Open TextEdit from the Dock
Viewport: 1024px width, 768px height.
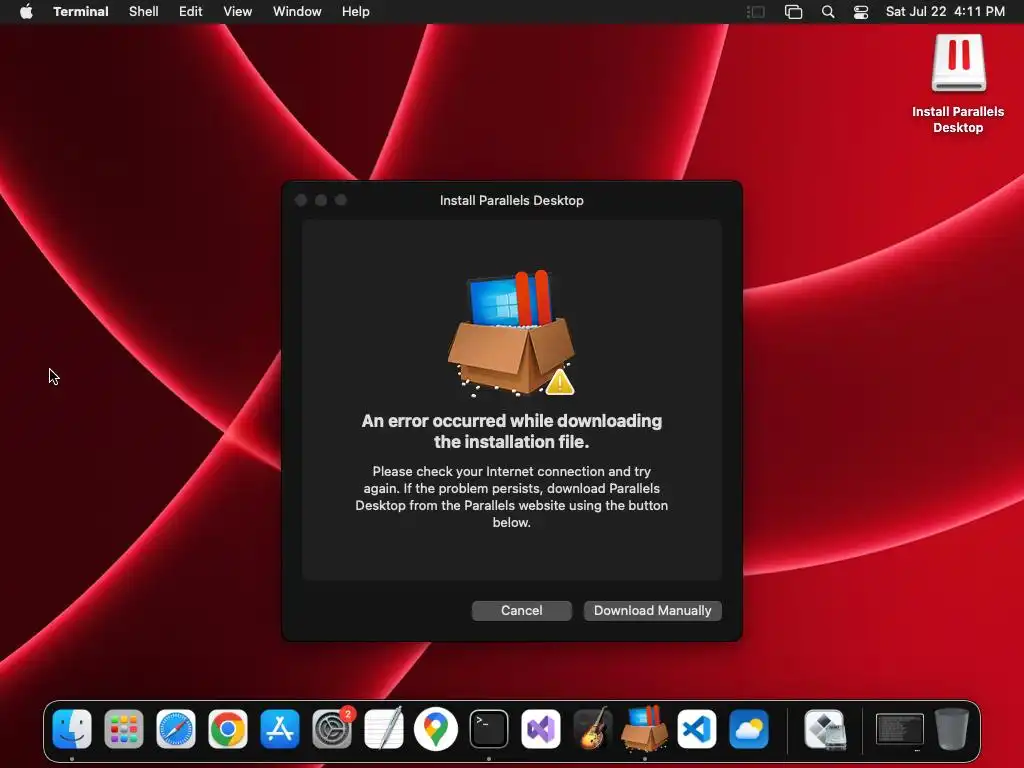tap(384, 729)
